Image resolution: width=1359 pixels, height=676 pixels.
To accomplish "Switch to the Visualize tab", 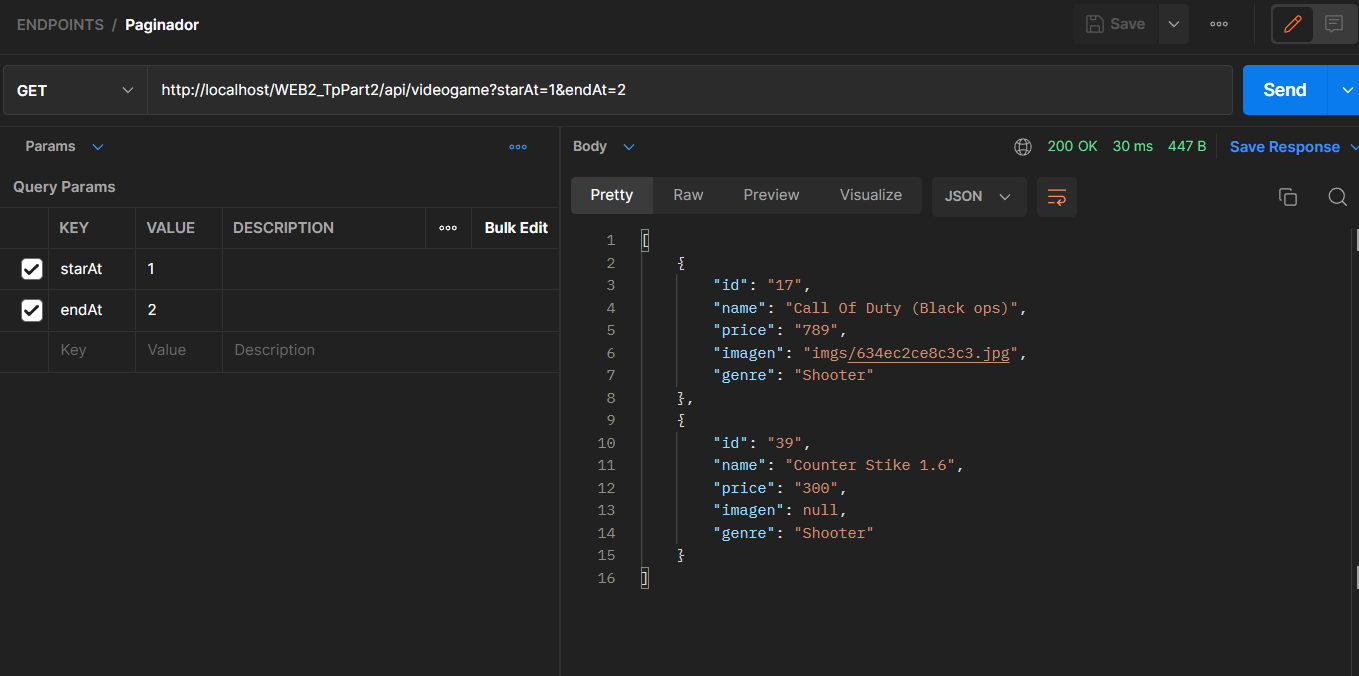I will (x=870, y=194).
